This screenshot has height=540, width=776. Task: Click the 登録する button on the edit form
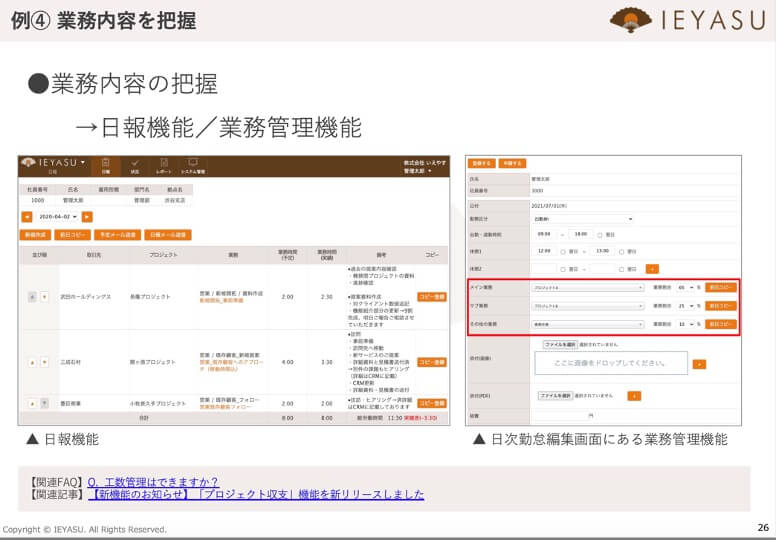click(x=482, y=162)
